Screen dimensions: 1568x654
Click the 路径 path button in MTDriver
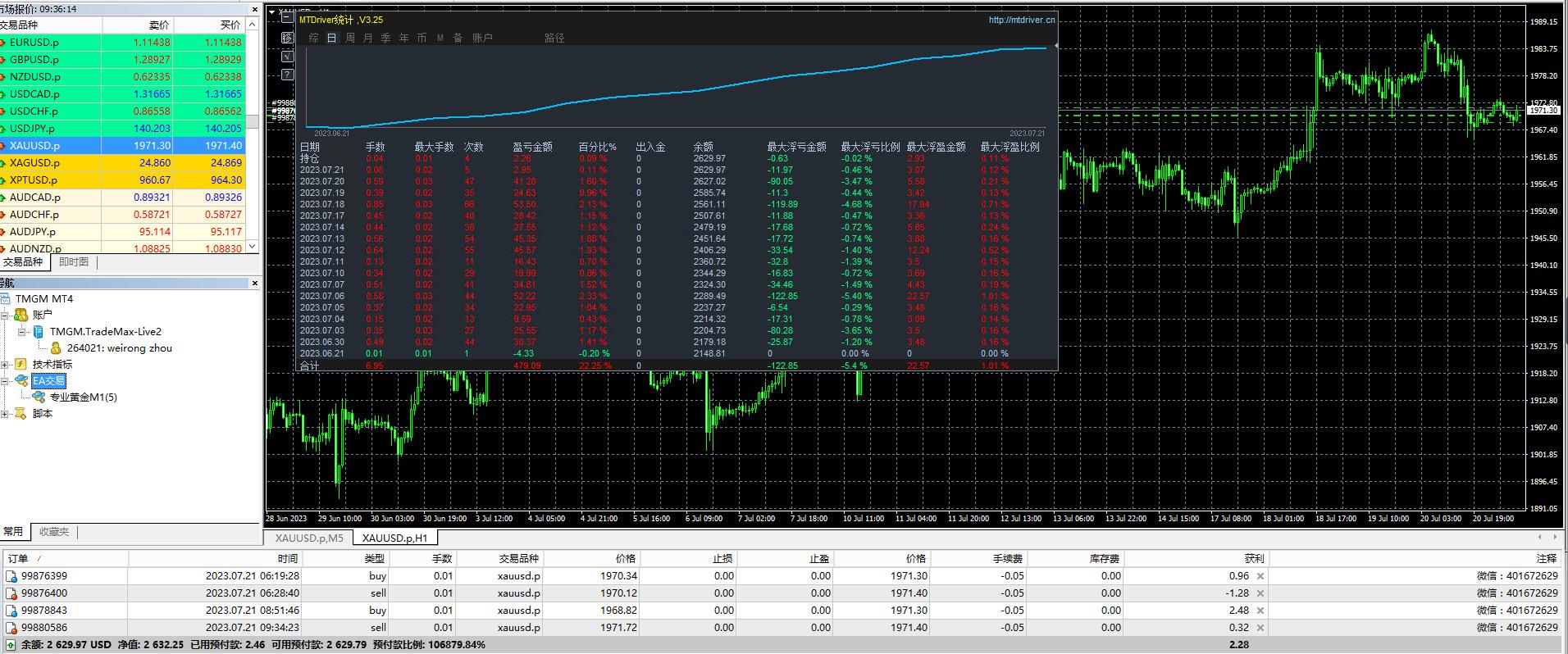tap(554, 39)
